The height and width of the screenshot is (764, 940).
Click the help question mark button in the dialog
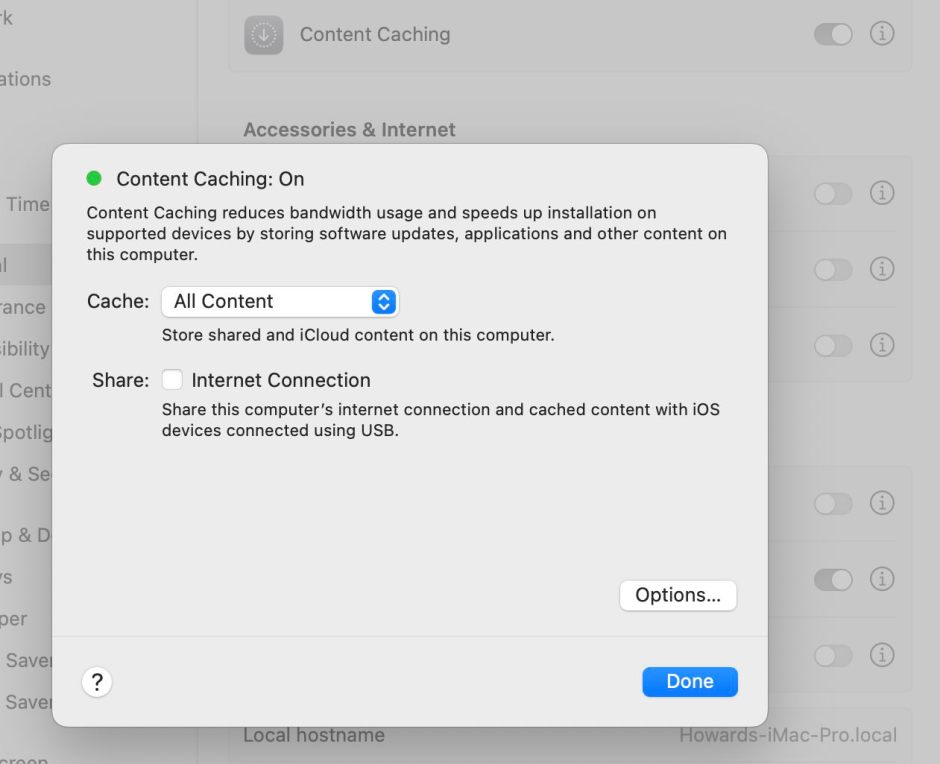97,681
